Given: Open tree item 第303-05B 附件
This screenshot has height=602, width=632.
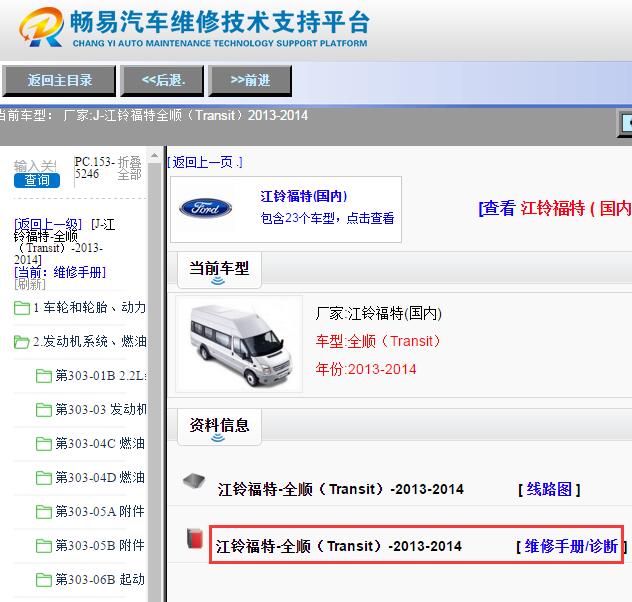Looking at the screenshot, I should pos(100,546).
